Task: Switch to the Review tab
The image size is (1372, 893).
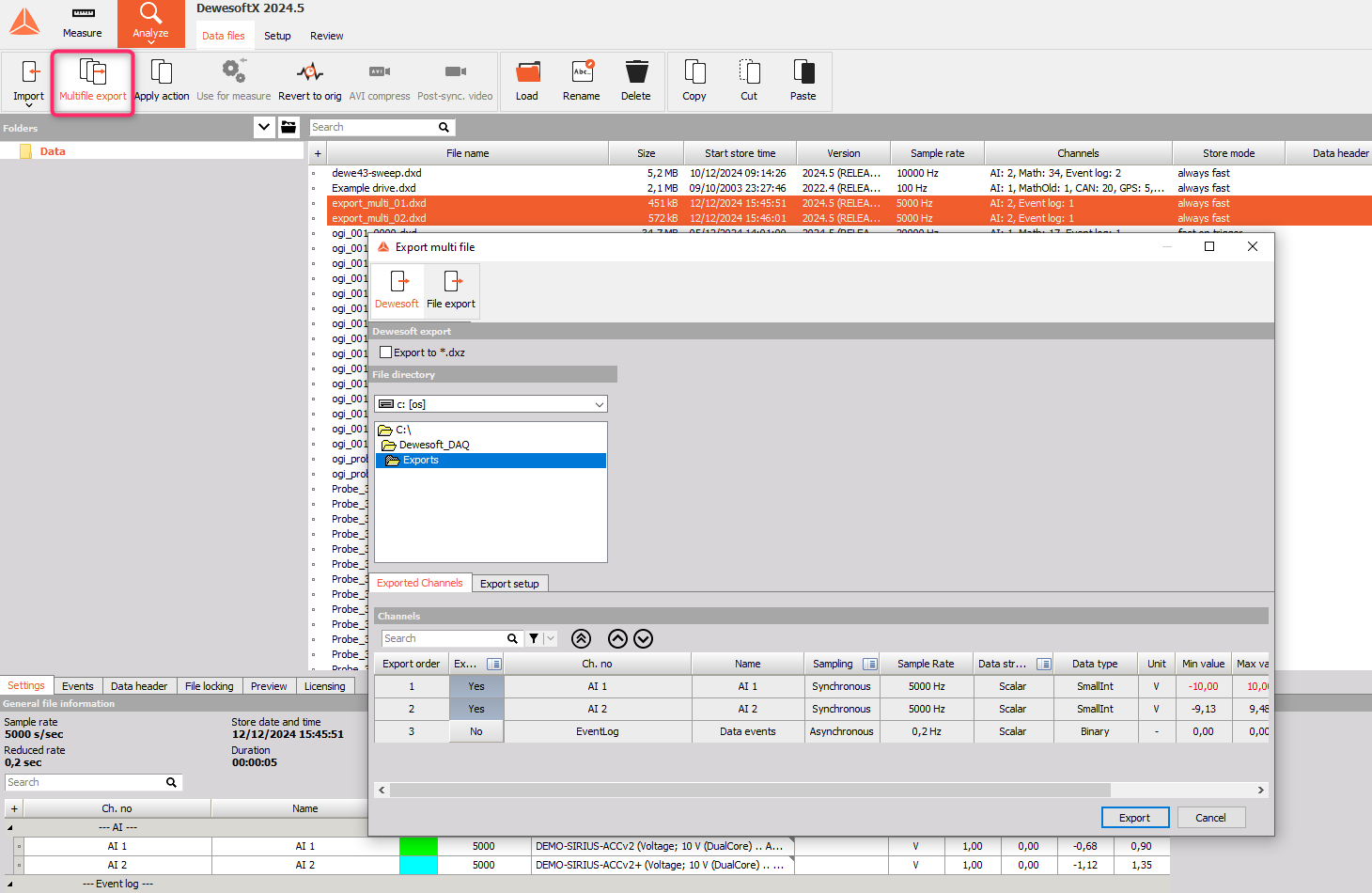Action: pos(327,36)
